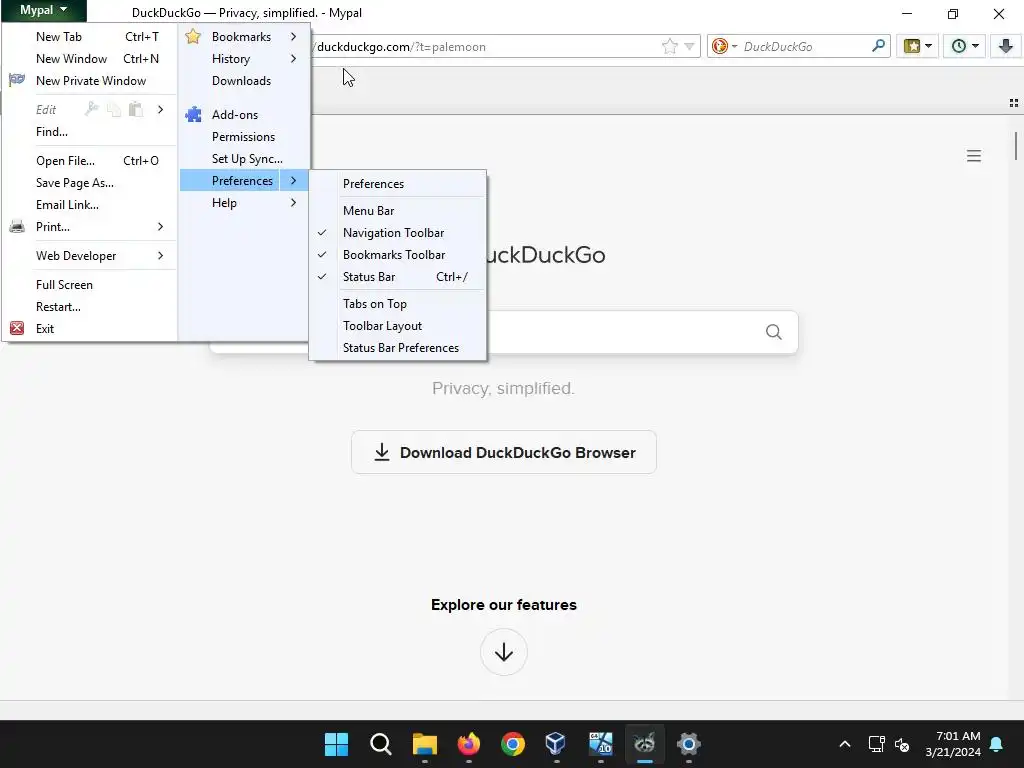Image resolution: width=1024 pixels, height=768 pixels.
Task: Open the Windows Start button
Action: click(336, 744)
